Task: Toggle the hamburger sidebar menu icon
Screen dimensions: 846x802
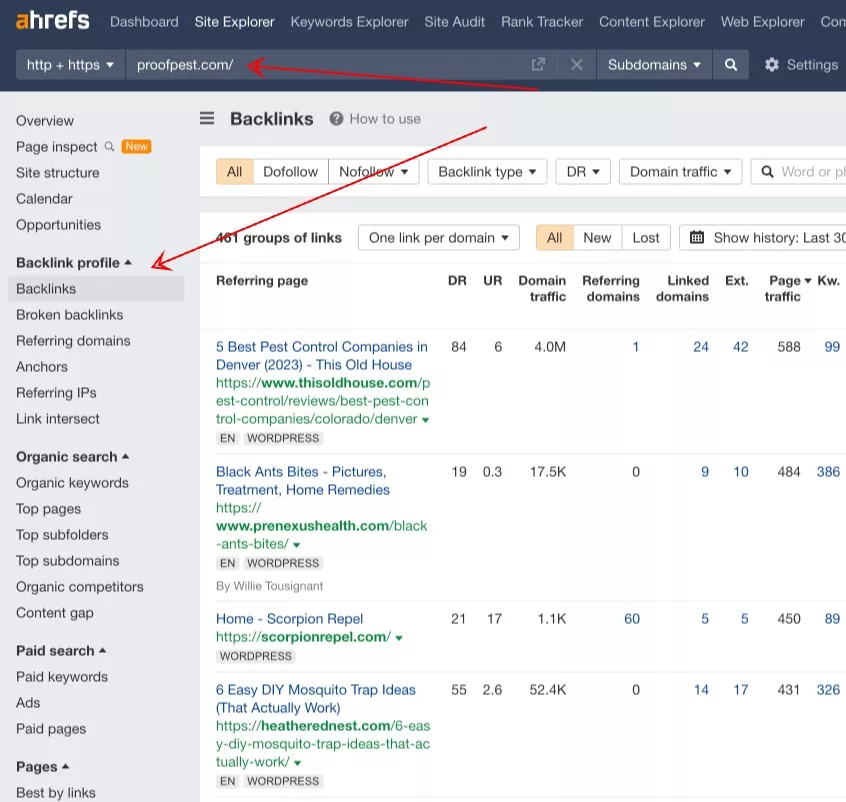Action: coord(207,118)
